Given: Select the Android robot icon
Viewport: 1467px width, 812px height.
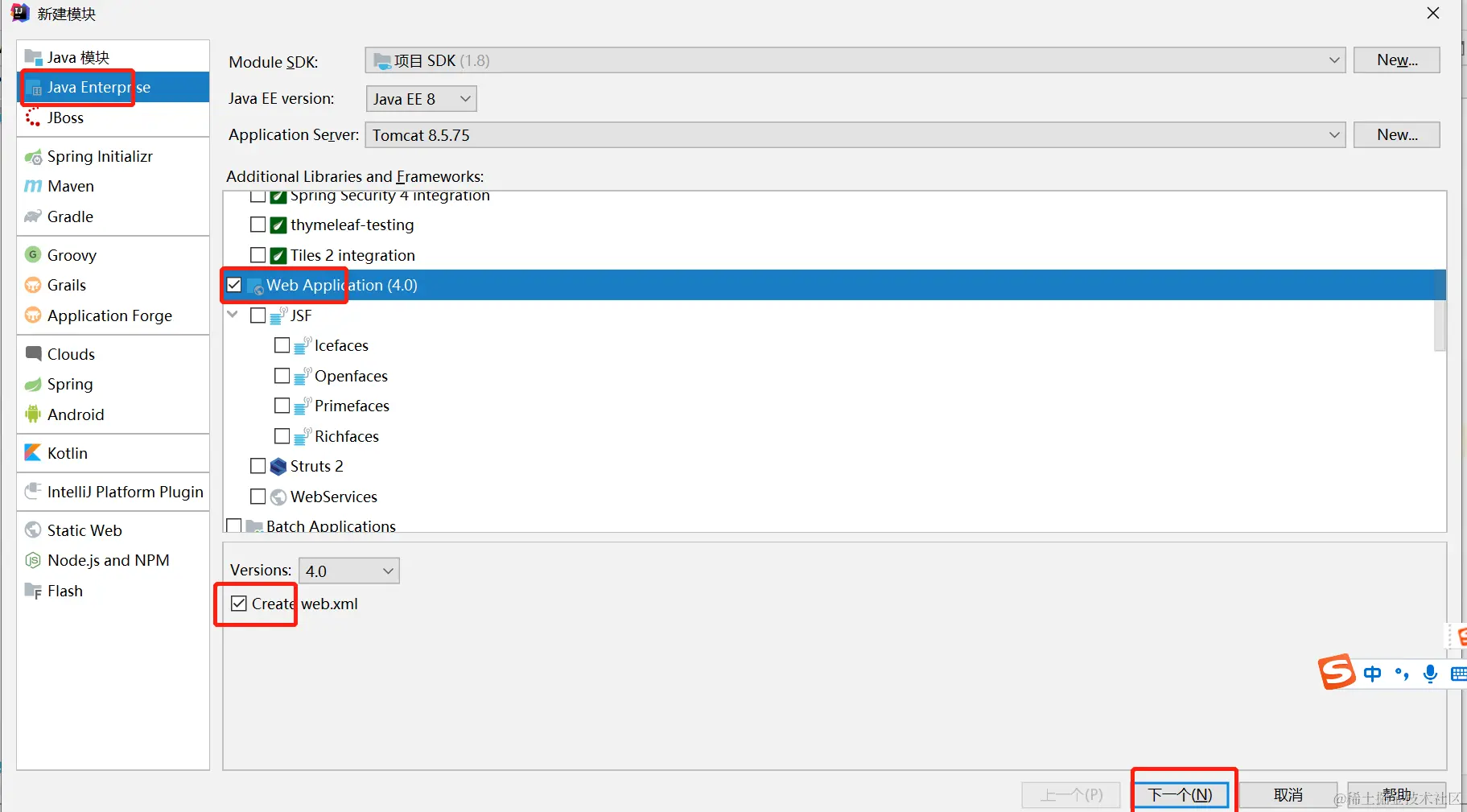Looking at the screenshot, I should click(x=33, y=414).
